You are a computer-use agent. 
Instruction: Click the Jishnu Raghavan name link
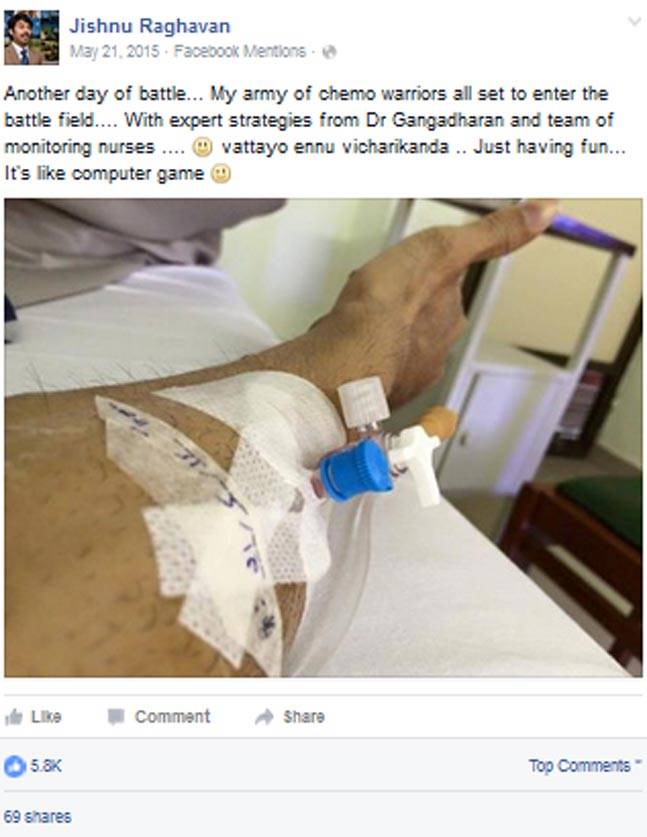[x=150, y=26]
